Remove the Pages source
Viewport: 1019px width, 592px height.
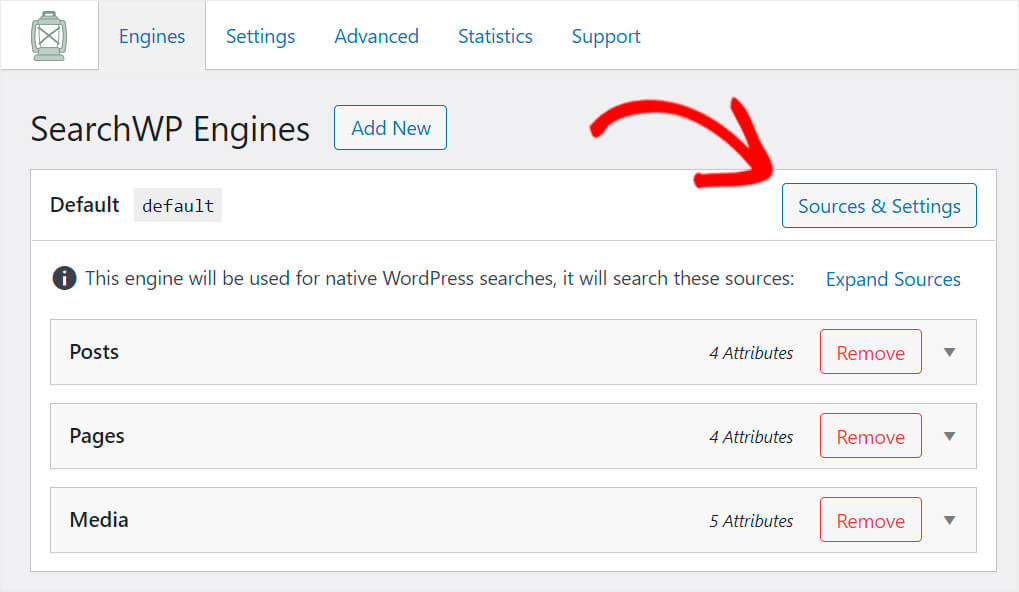pyautogui.click(x=870, y=436)
